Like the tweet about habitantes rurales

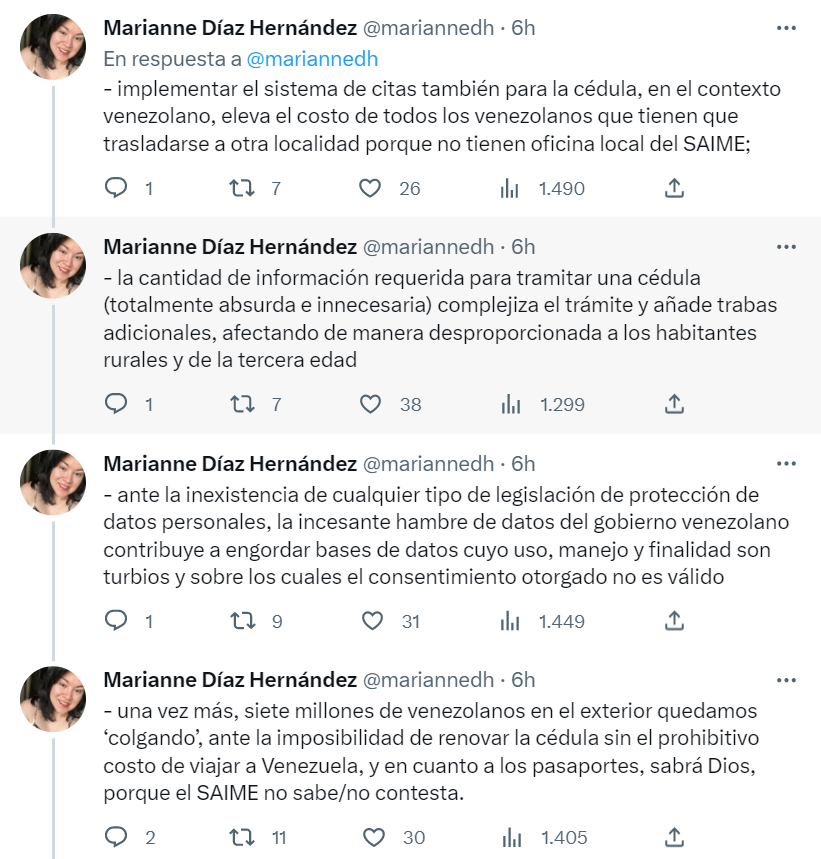[x=370, y=404]
